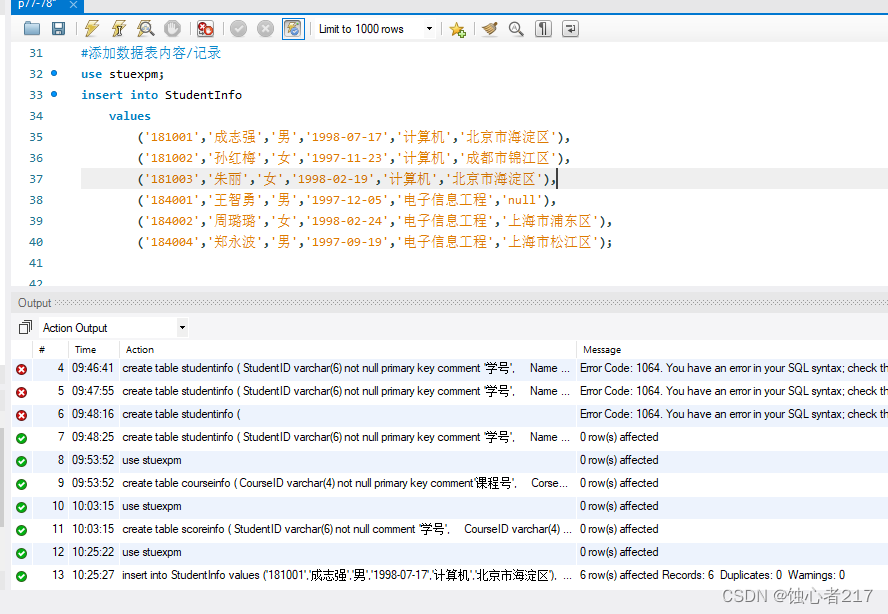The height and width of the screenshot is (614, 888).
Task: Select the red error icon on row 4
Action: [20, 368]
